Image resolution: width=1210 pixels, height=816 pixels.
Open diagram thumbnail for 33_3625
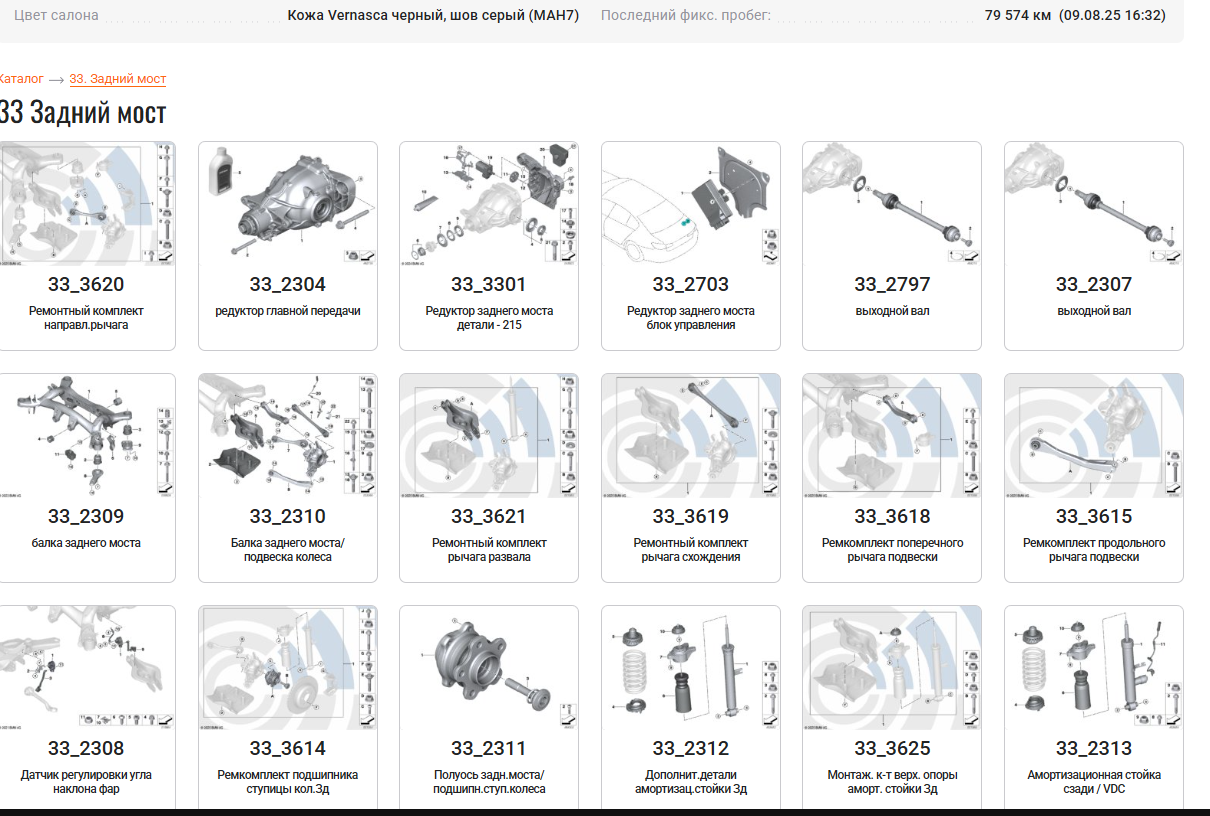tap(892, 669)
